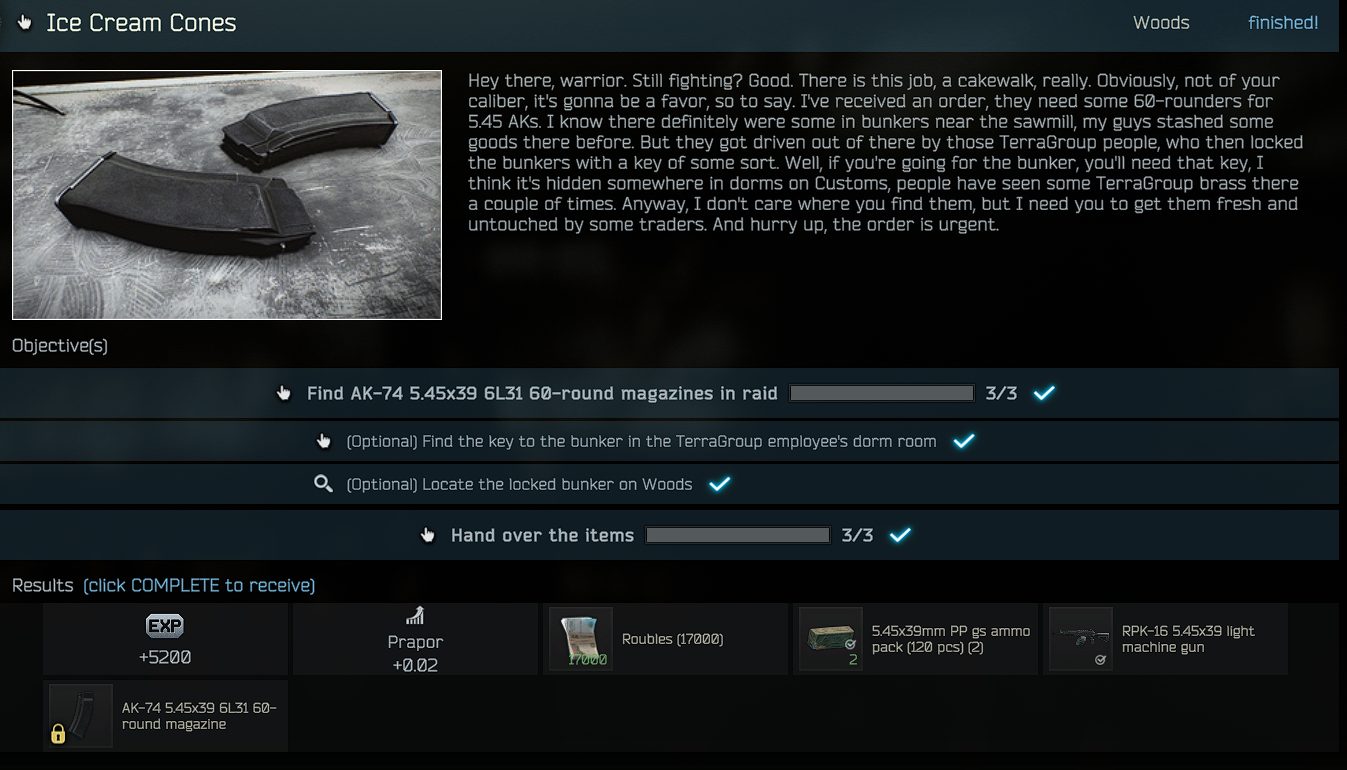Image resolution: width=1347 pixels, height=770 pixels.
Task: Click the RPK-16 5.45x39 light machine gun label
Action: click(x=1188, y=639)
